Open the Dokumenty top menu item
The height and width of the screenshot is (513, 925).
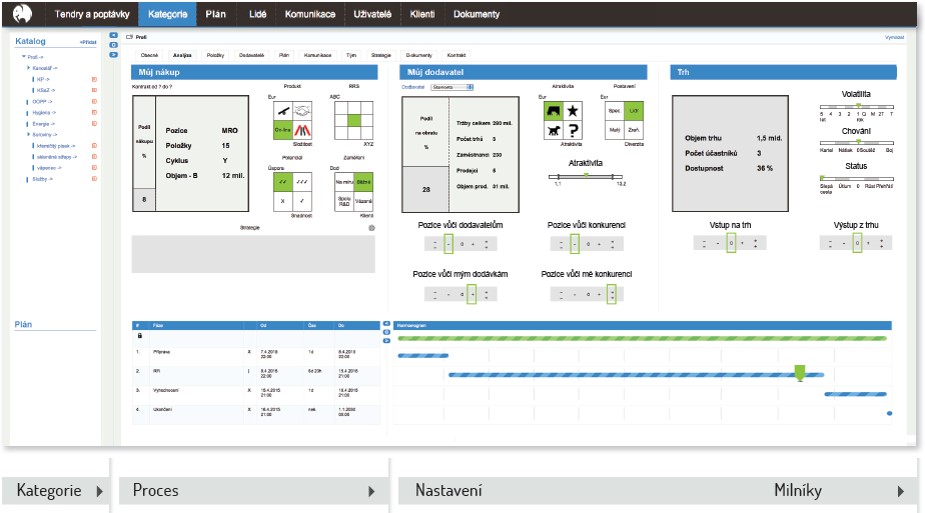click(x=476, y=14)
